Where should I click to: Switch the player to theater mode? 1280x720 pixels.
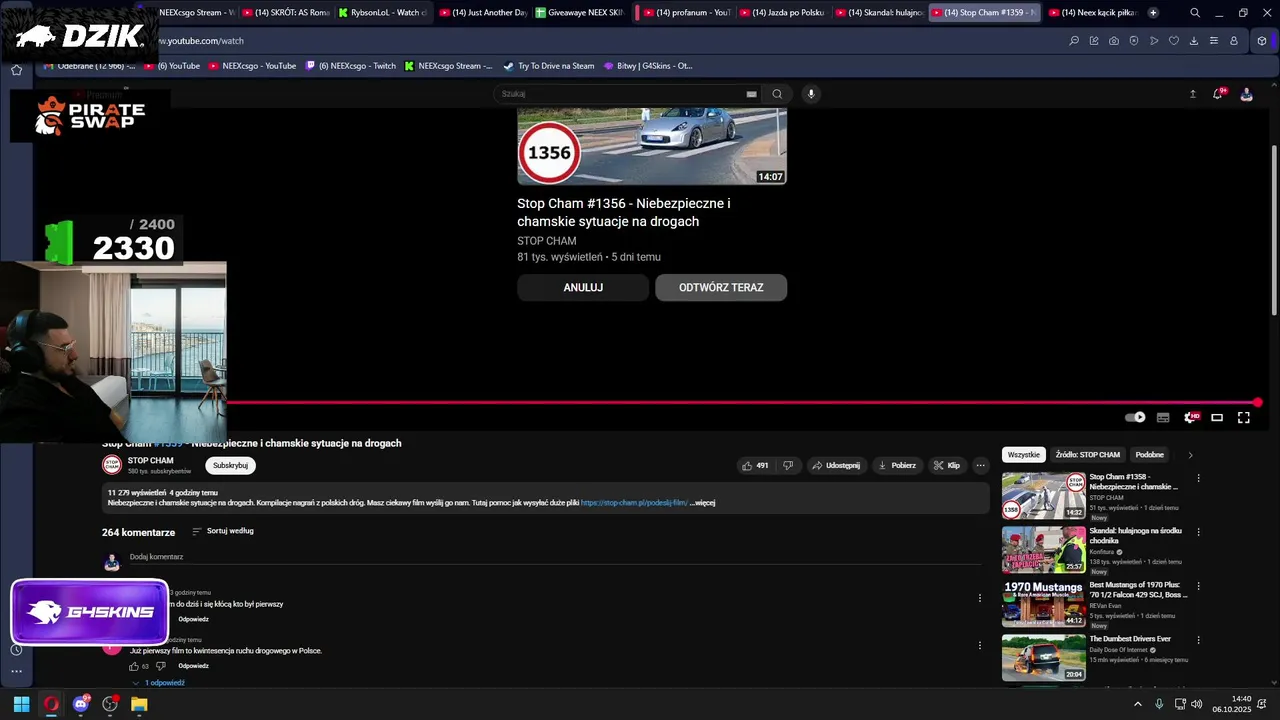pos(1217,417)
